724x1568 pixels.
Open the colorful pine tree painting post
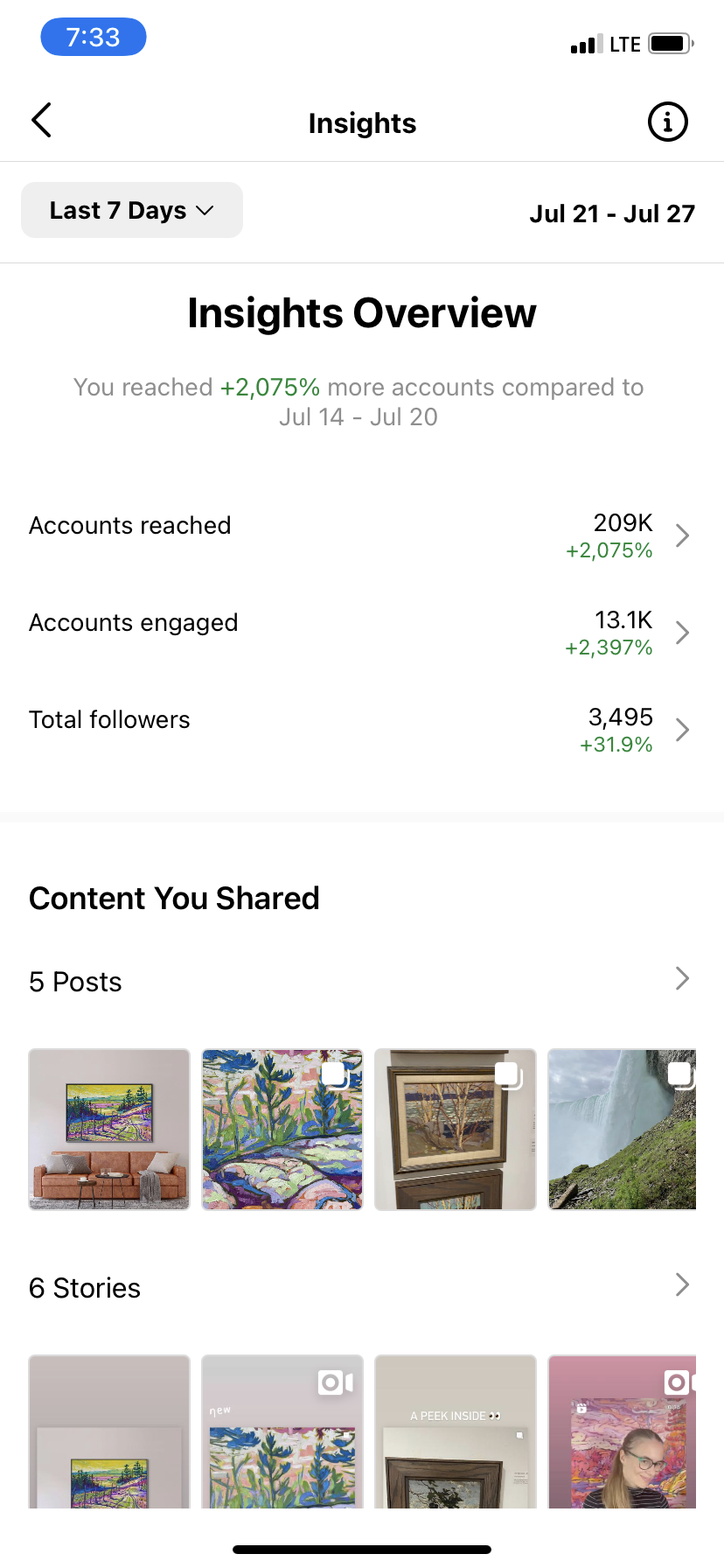282,1130
